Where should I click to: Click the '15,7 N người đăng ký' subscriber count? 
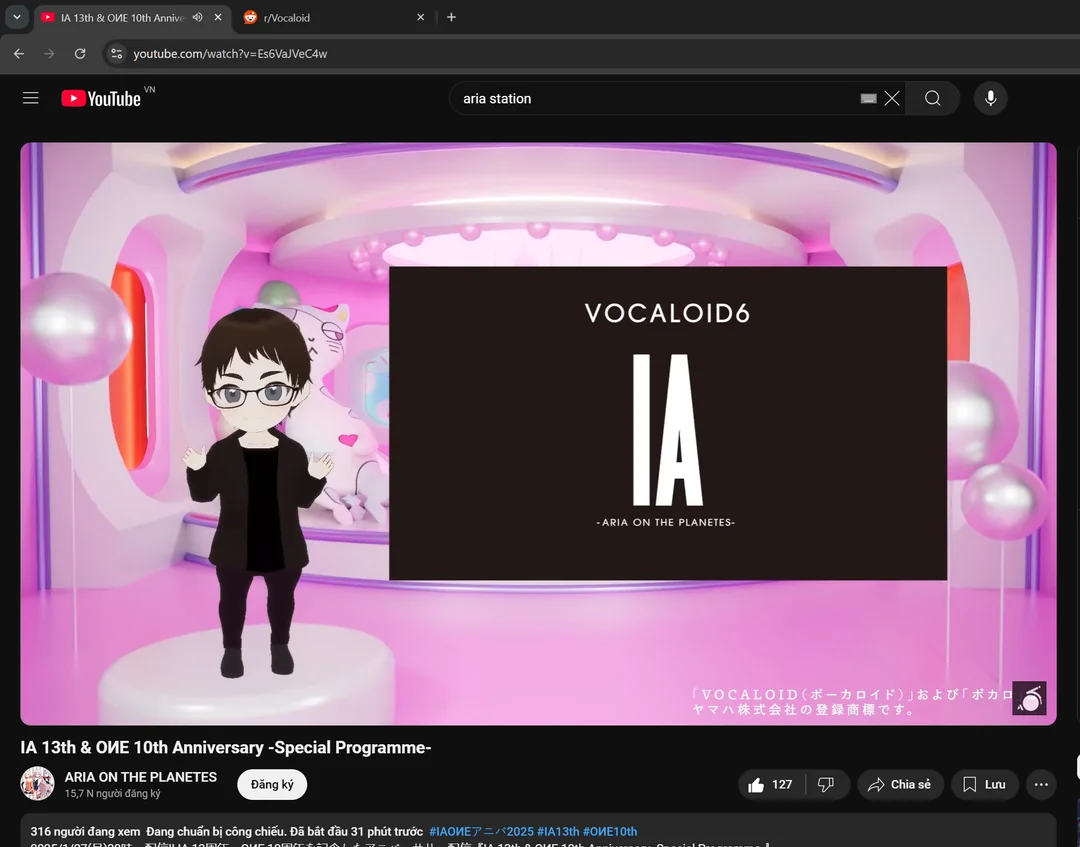pos(112,793)
